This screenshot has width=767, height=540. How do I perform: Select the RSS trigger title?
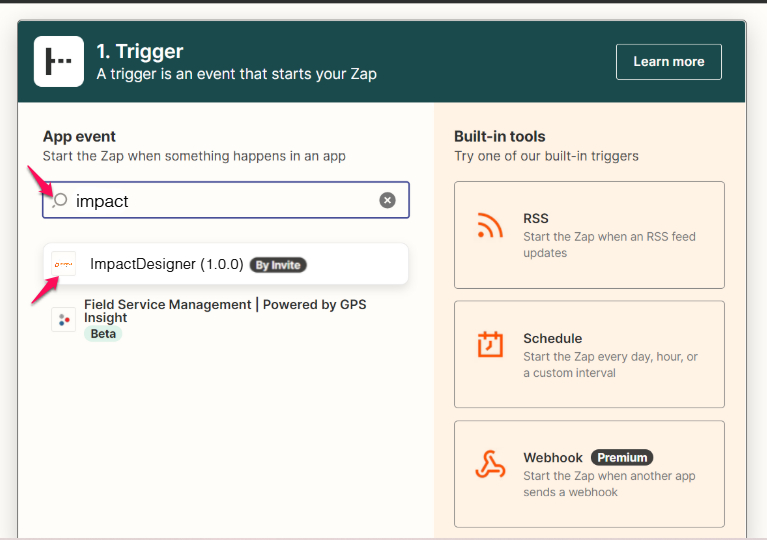click(x=536, y=218)
